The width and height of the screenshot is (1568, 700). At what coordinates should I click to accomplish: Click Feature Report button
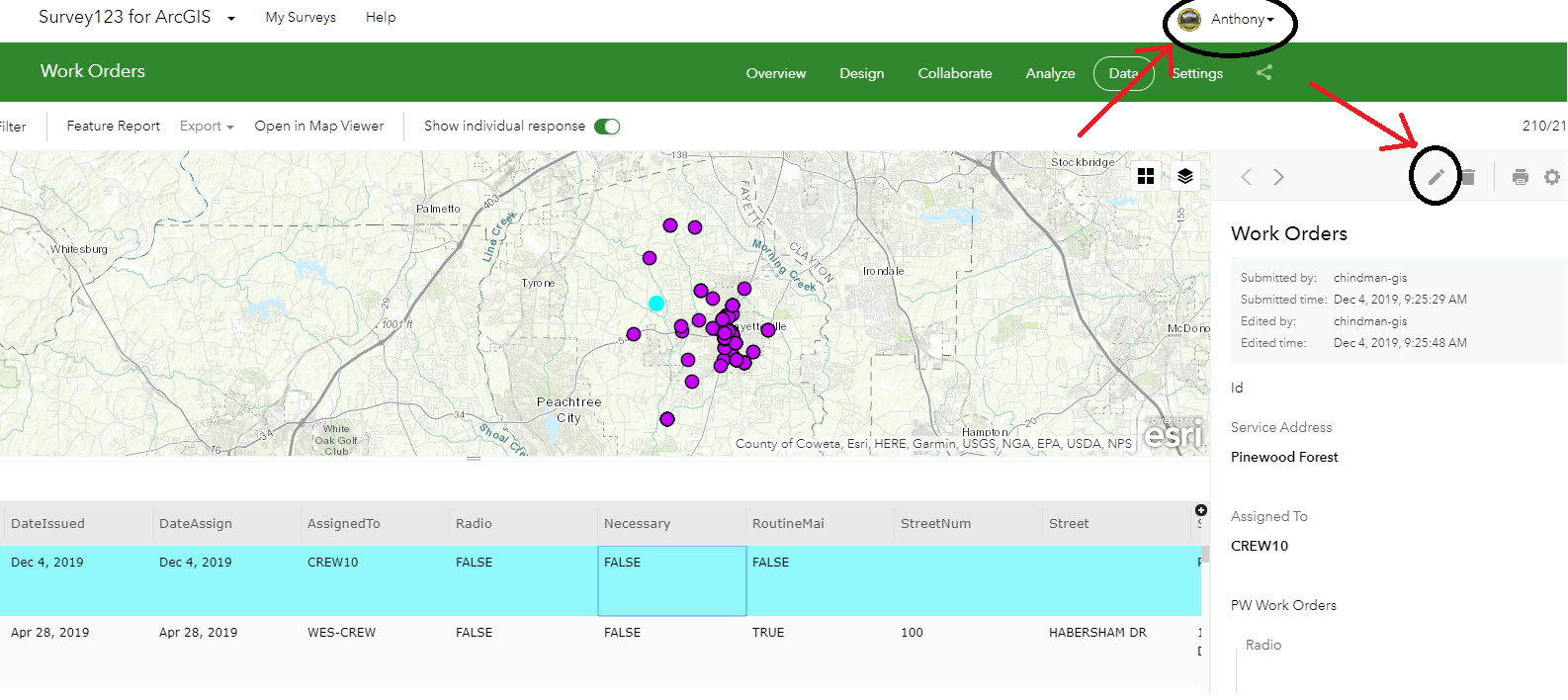113,126
